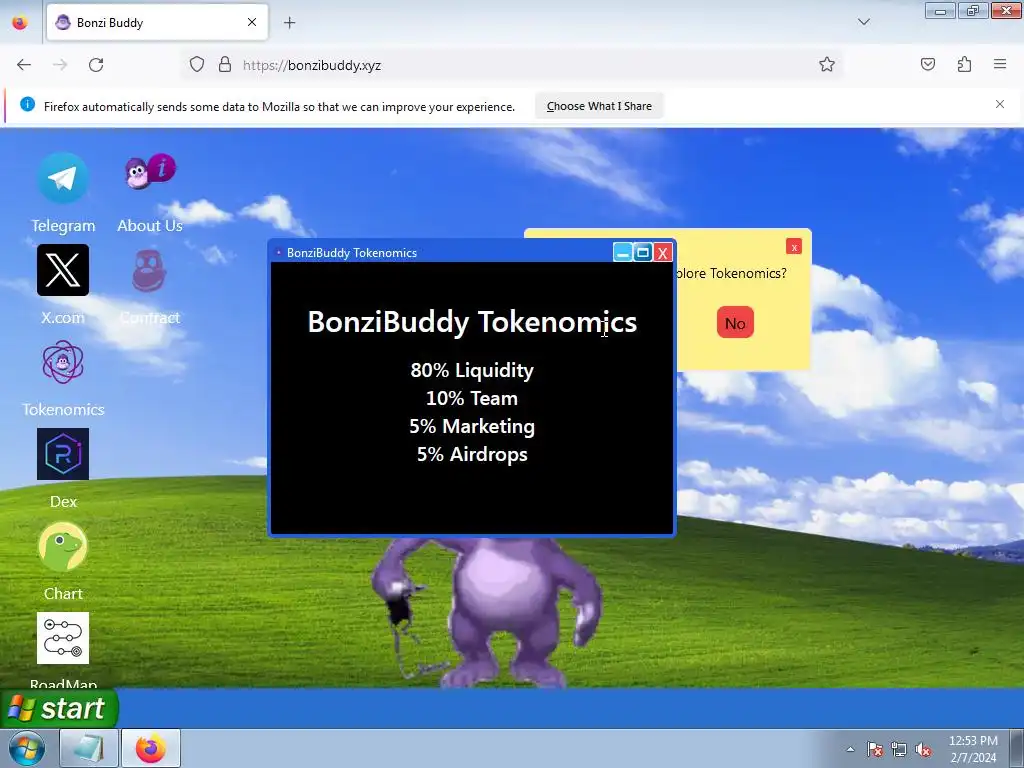Select the Bonzi Buddy tab
This screenshot has height=768, width=1024.
tap(157, 22)
